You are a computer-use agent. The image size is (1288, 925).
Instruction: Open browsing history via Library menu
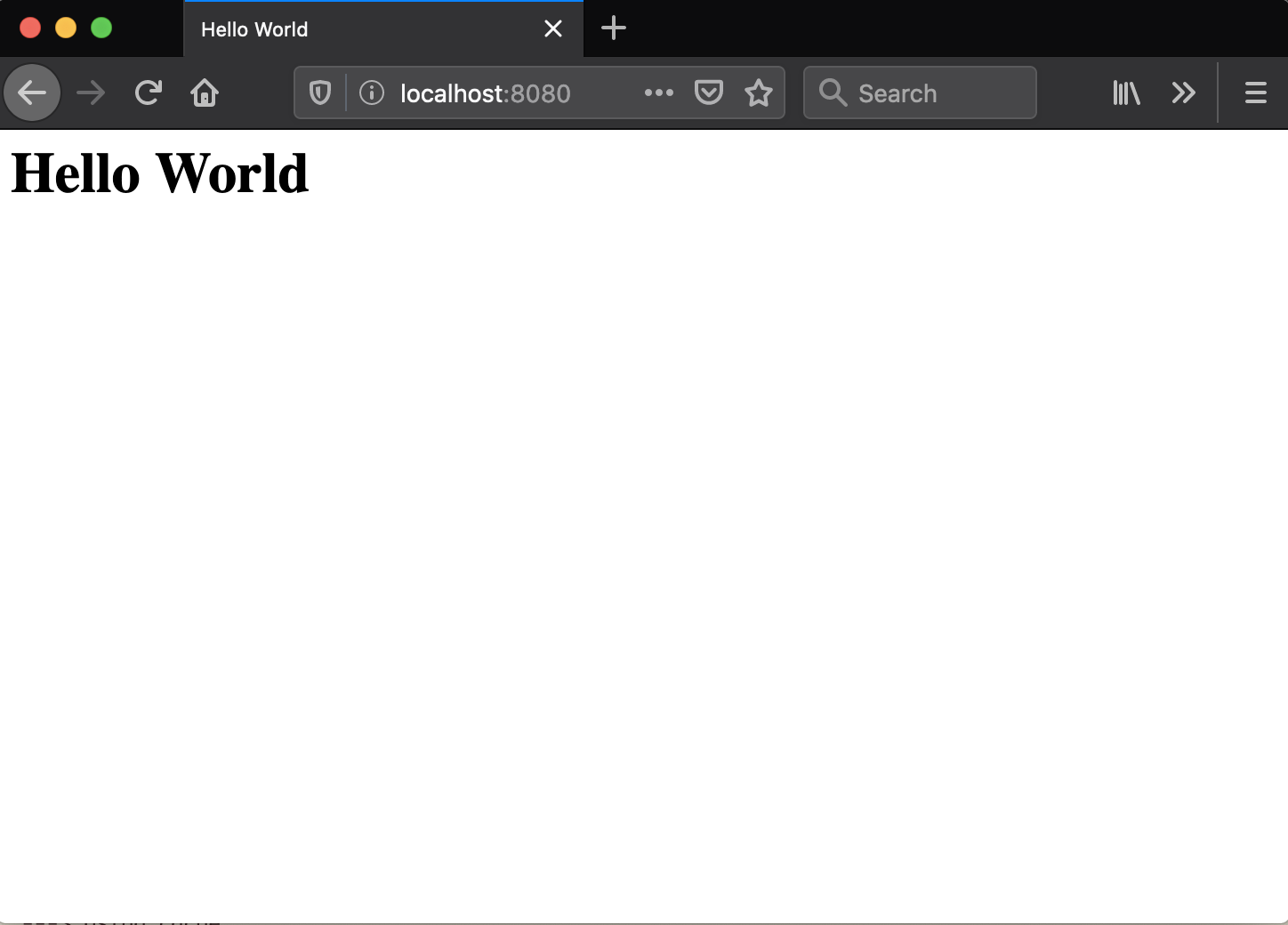(1125, 92)
